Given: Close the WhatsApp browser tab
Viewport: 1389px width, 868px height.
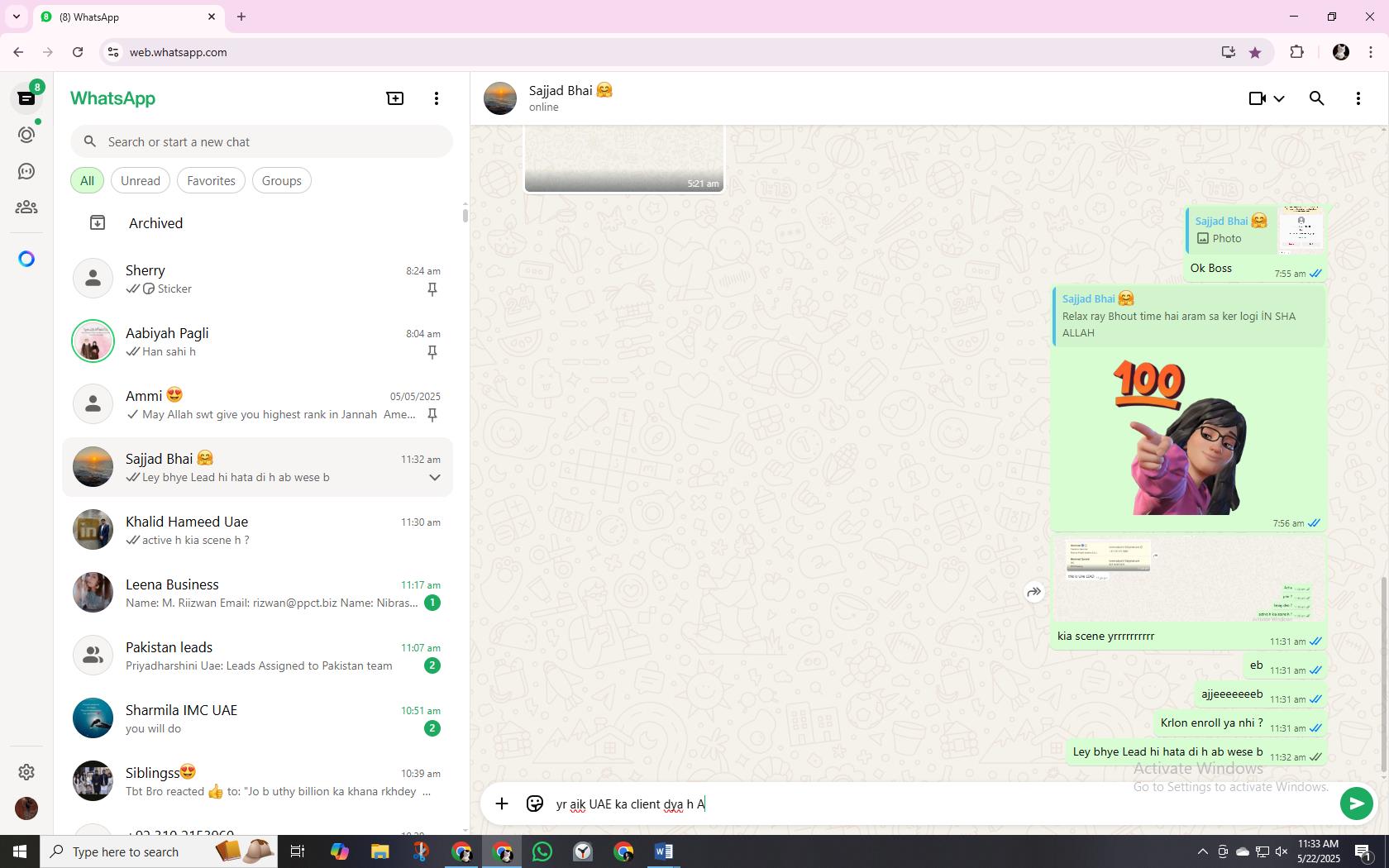Looking at the screenshot, I should pyautogui.click(x=212, y=17).
